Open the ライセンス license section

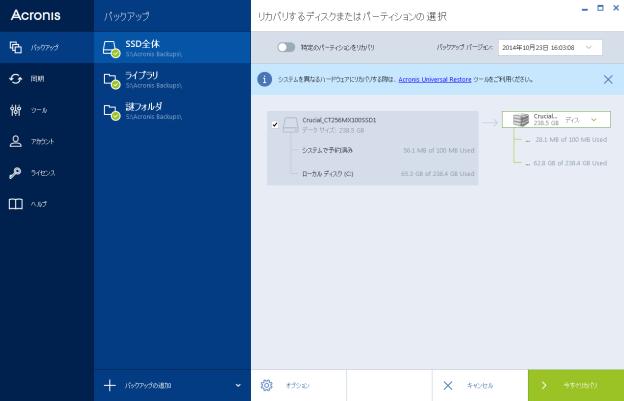tap(47, 173)
